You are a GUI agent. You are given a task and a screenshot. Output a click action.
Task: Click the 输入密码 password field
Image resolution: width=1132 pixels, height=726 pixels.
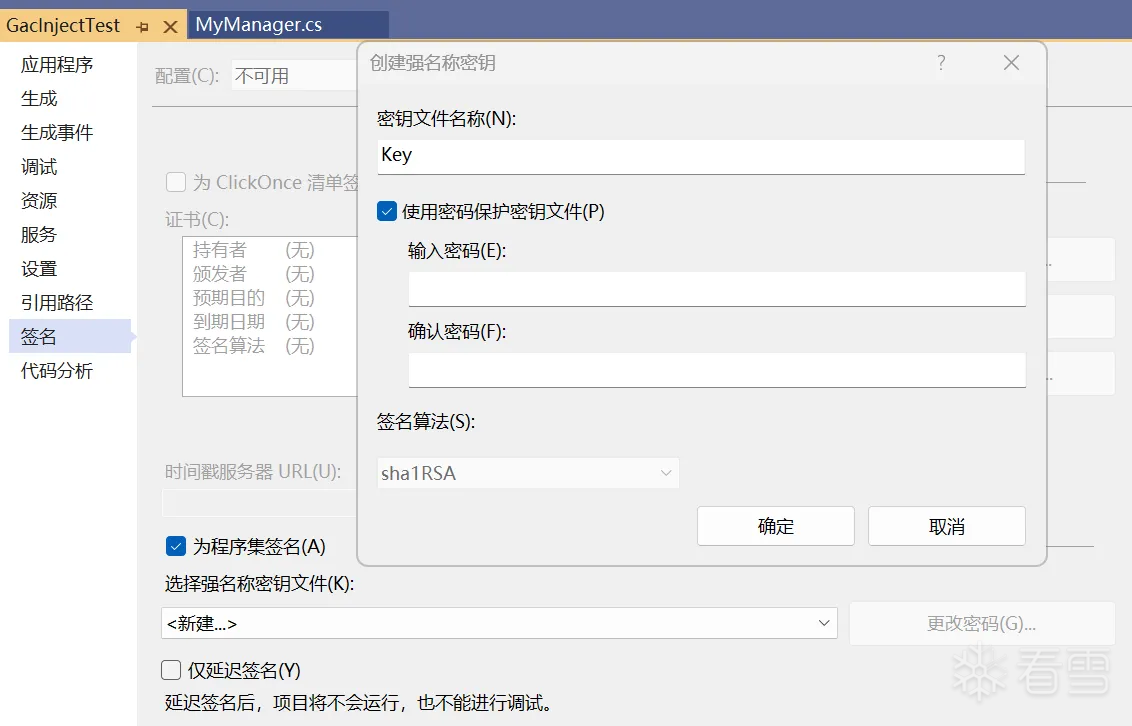point(716,288)
